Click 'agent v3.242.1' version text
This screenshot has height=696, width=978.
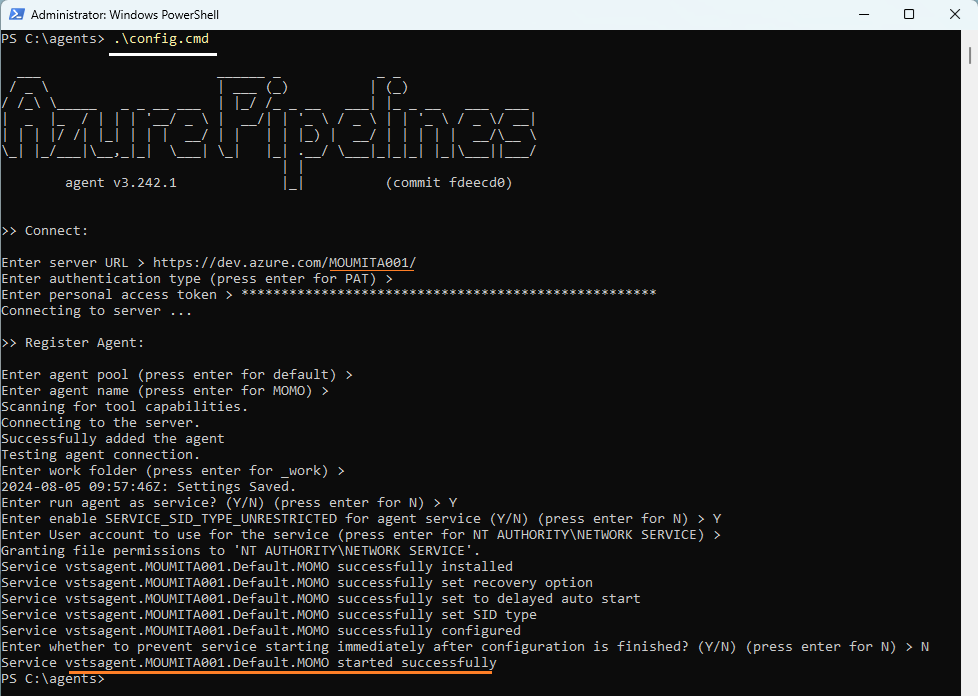[x=121, y=183]
